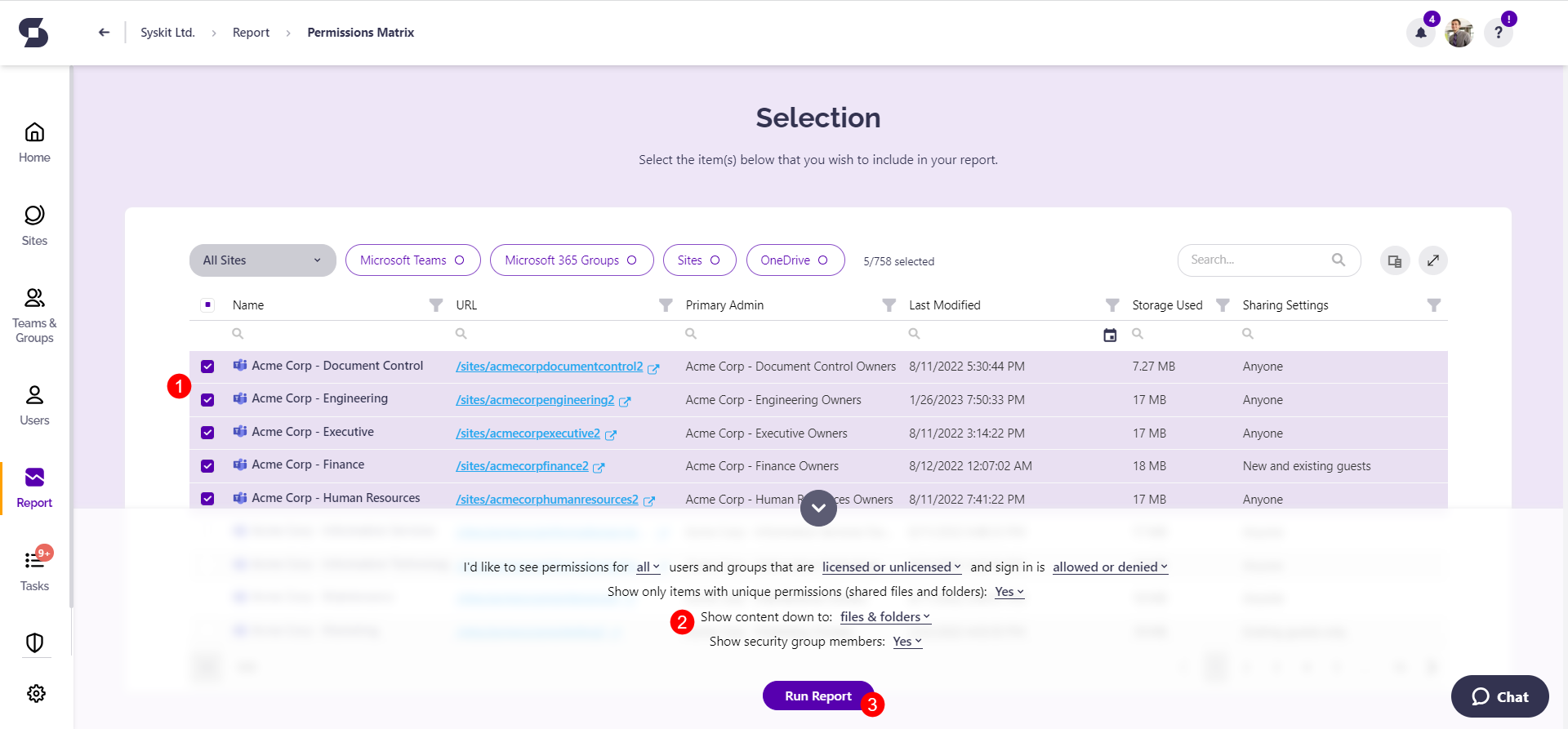Toggle the Microsoft Teams filter
1568x729 pixels.
click(412, 260)
